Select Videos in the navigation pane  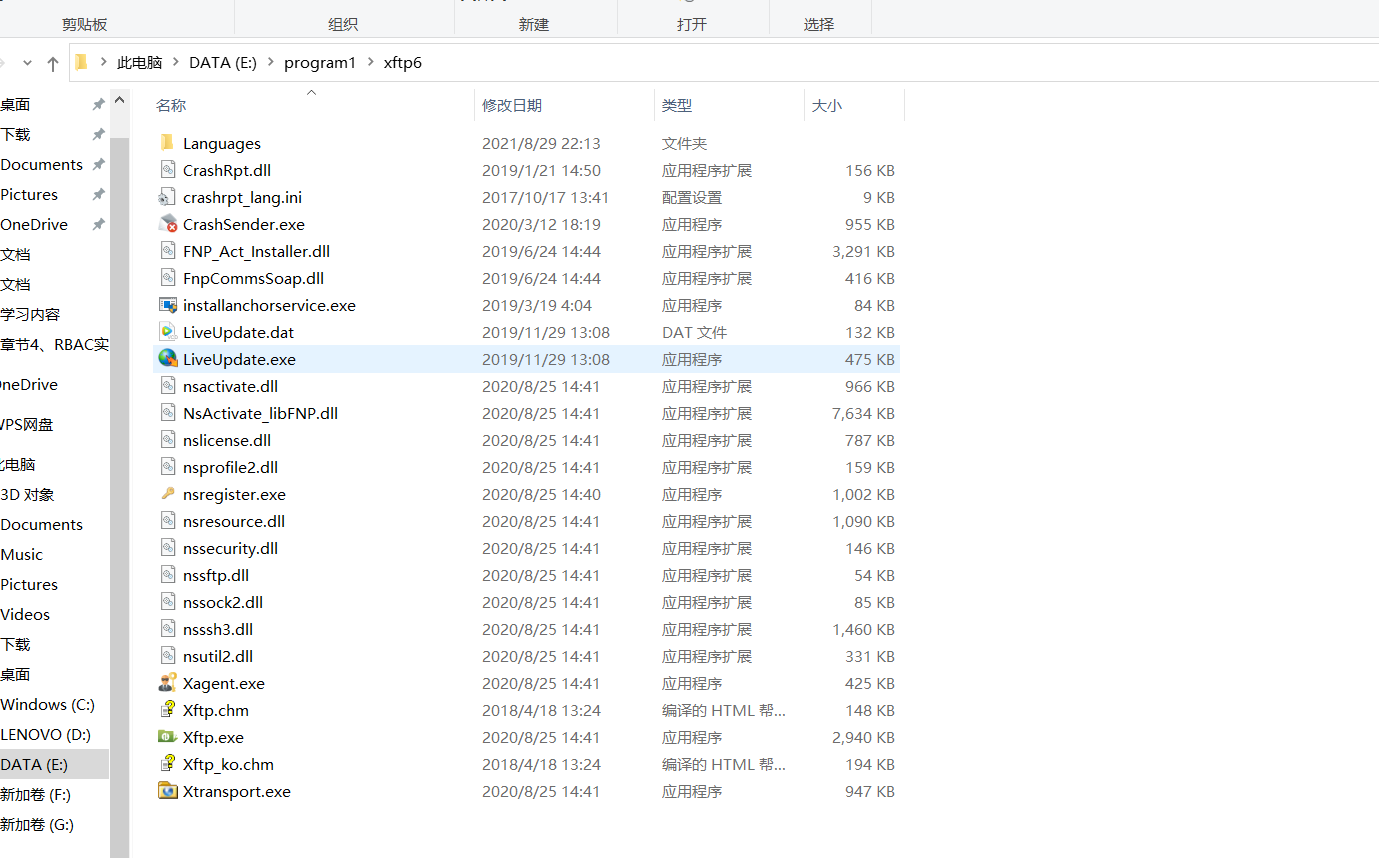pos(25,614)
